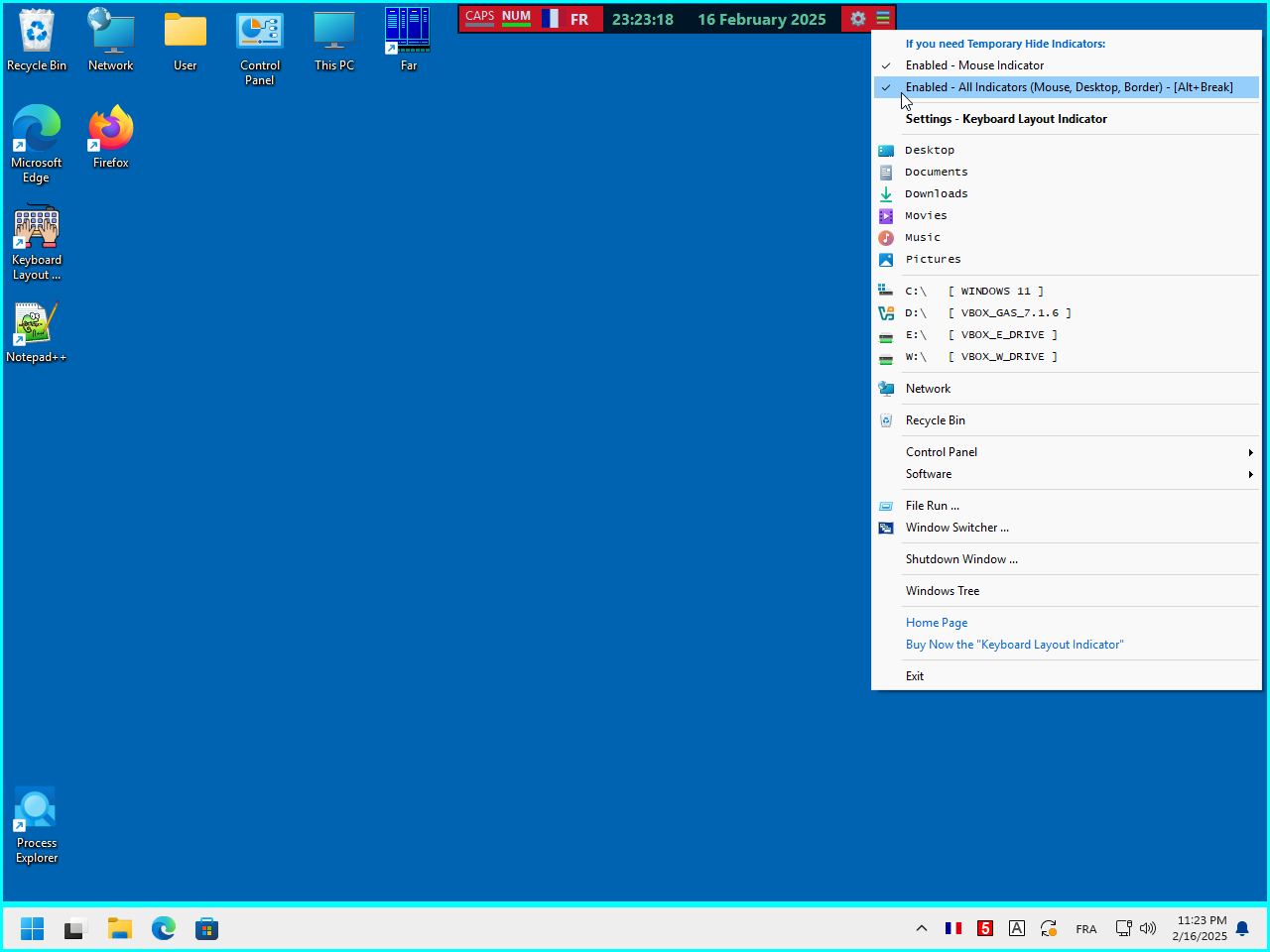Choose 'Windows Tree' menu entry
The image size is (1270, 952).
coord(944,590)
